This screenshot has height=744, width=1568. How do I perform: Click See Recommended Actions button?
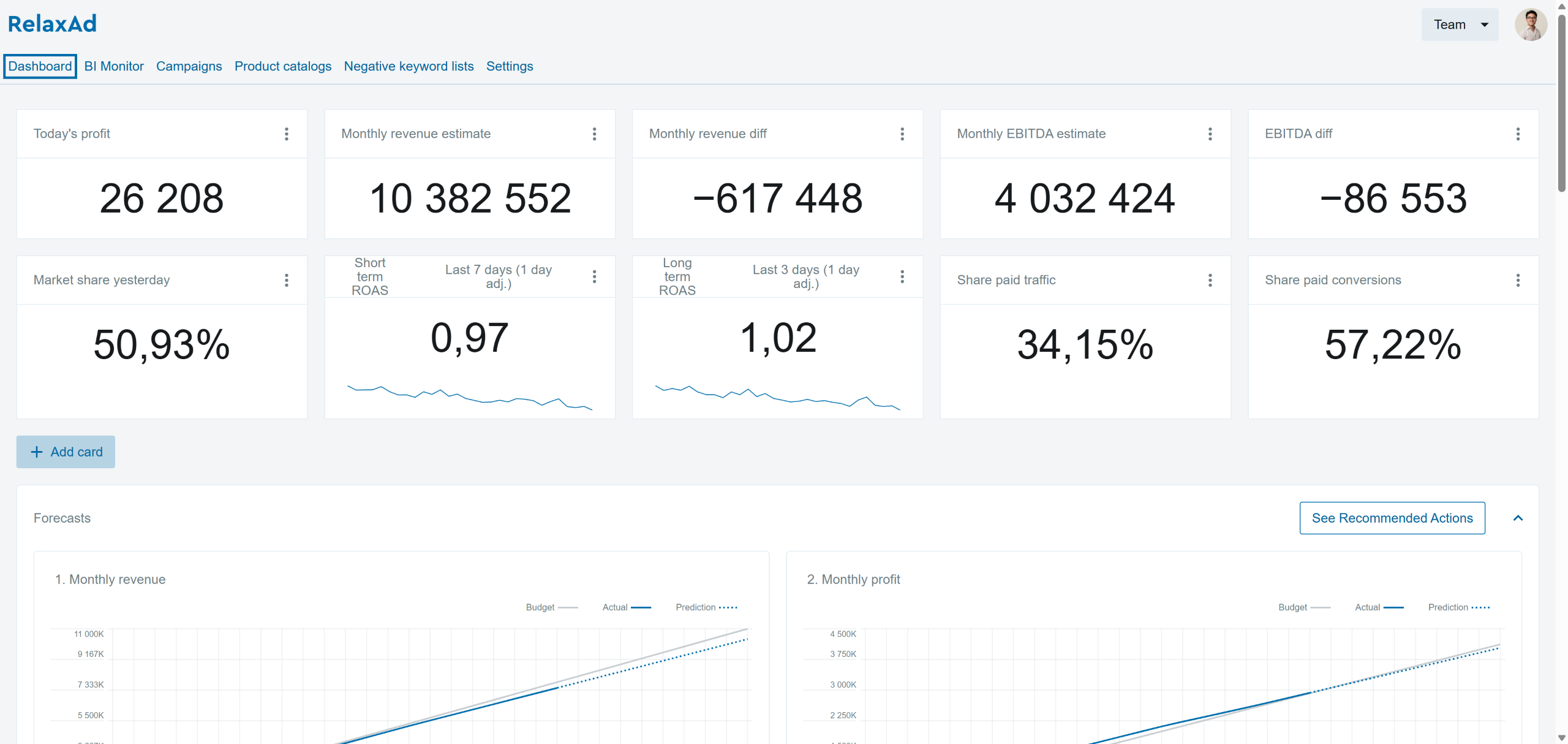point(1392,518)
